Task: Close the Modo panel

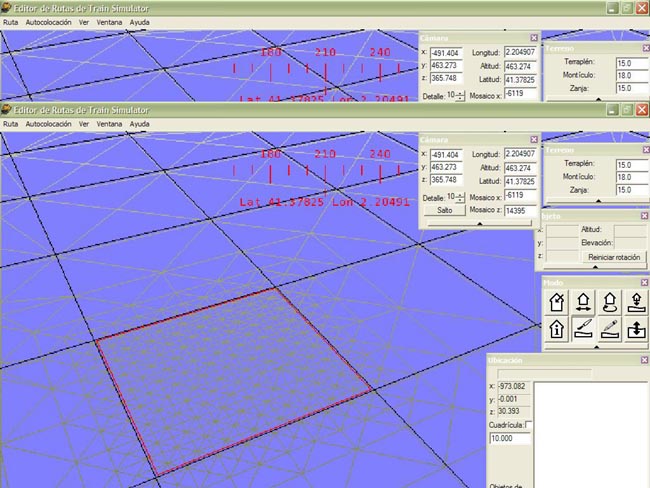Action: 644,283
